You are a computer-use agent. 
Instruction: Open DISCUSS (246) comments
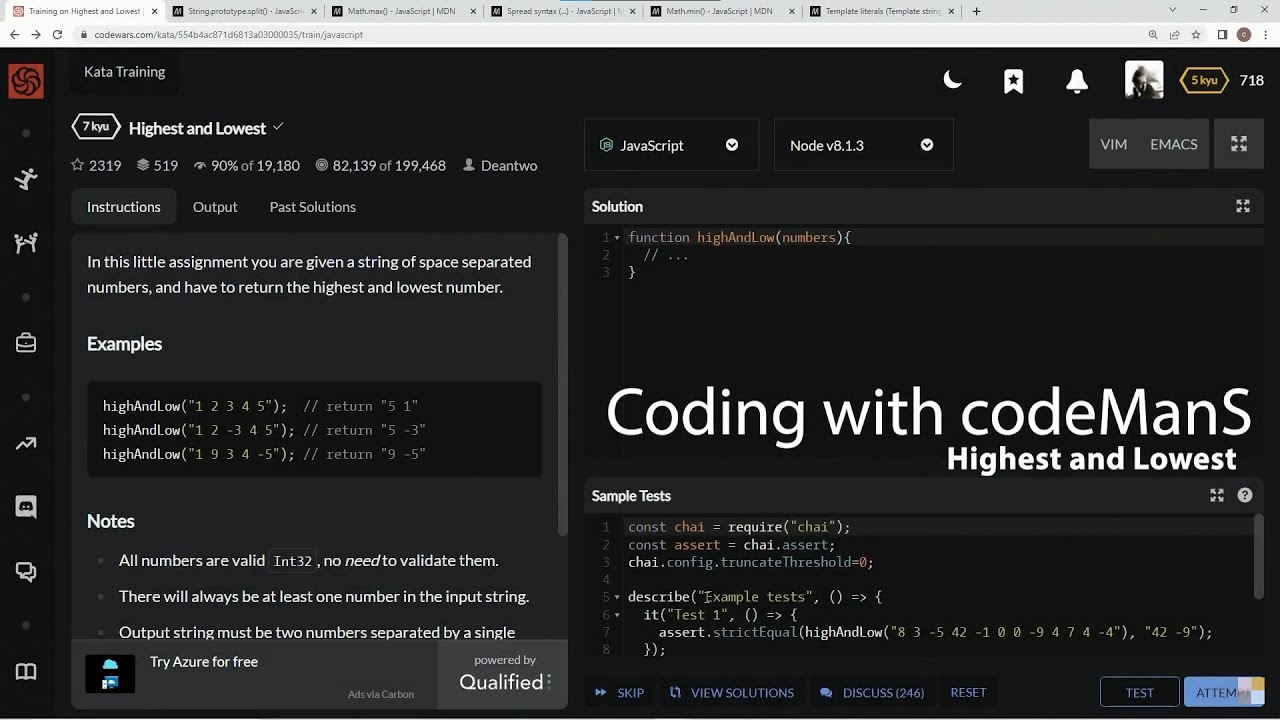(x=872, y=692)
